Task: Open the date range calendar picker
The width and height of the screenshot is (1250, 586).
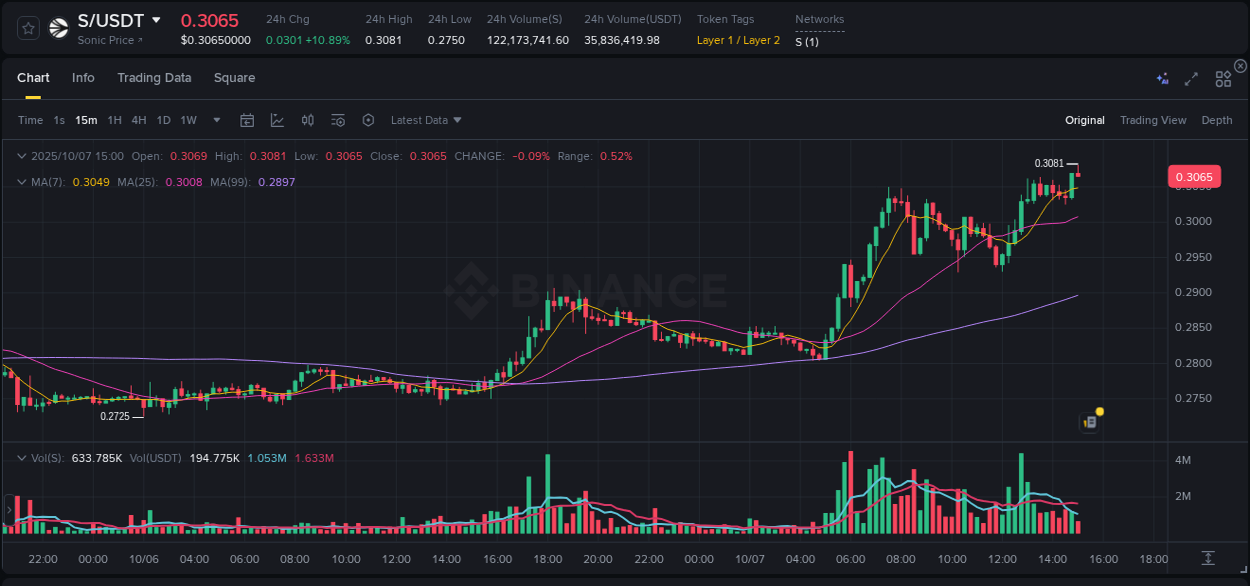Action: pyautogui.click(x=247, y=120)
